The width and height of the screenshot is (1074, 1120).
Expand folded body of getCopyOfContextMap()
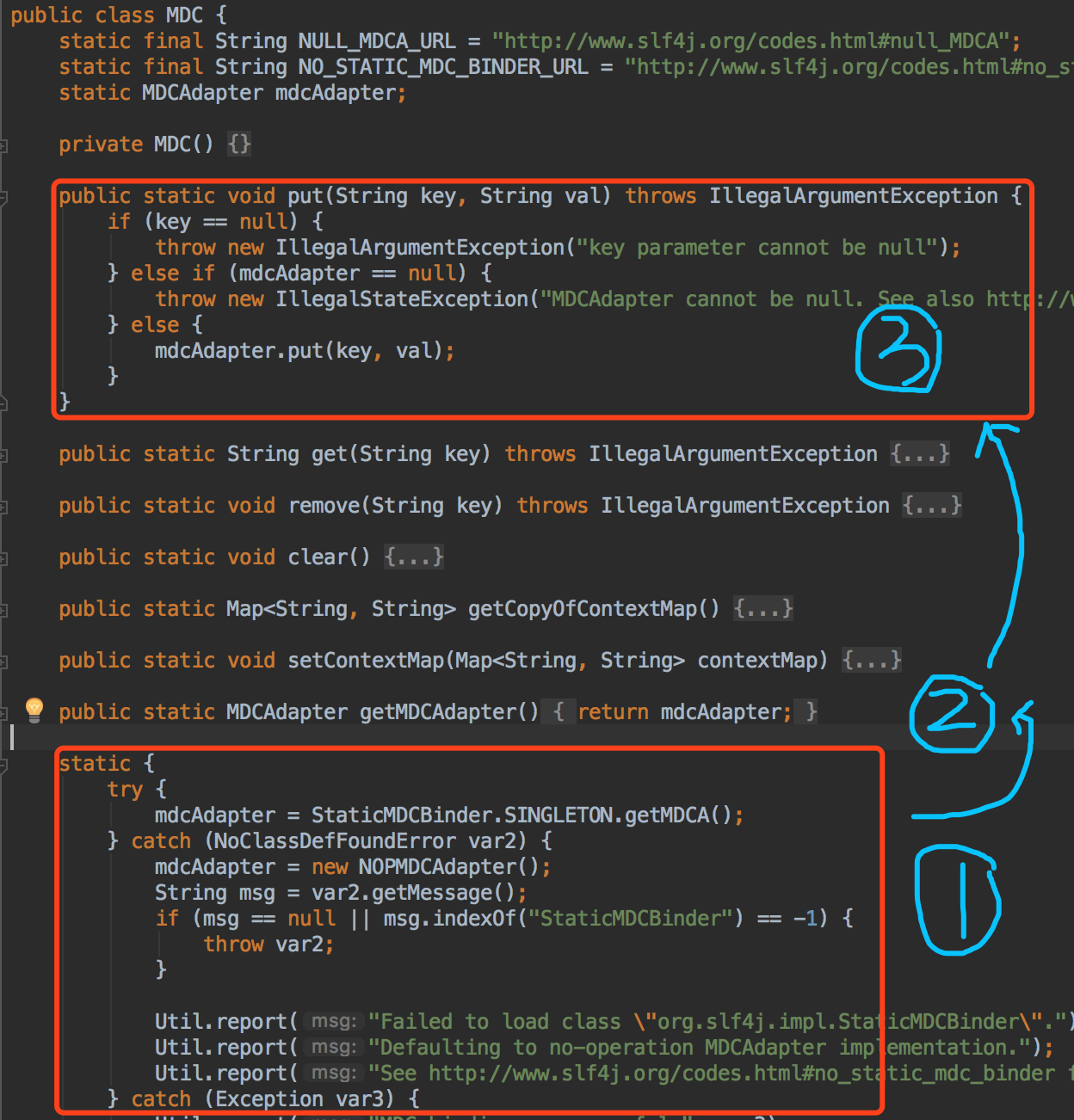763,609
